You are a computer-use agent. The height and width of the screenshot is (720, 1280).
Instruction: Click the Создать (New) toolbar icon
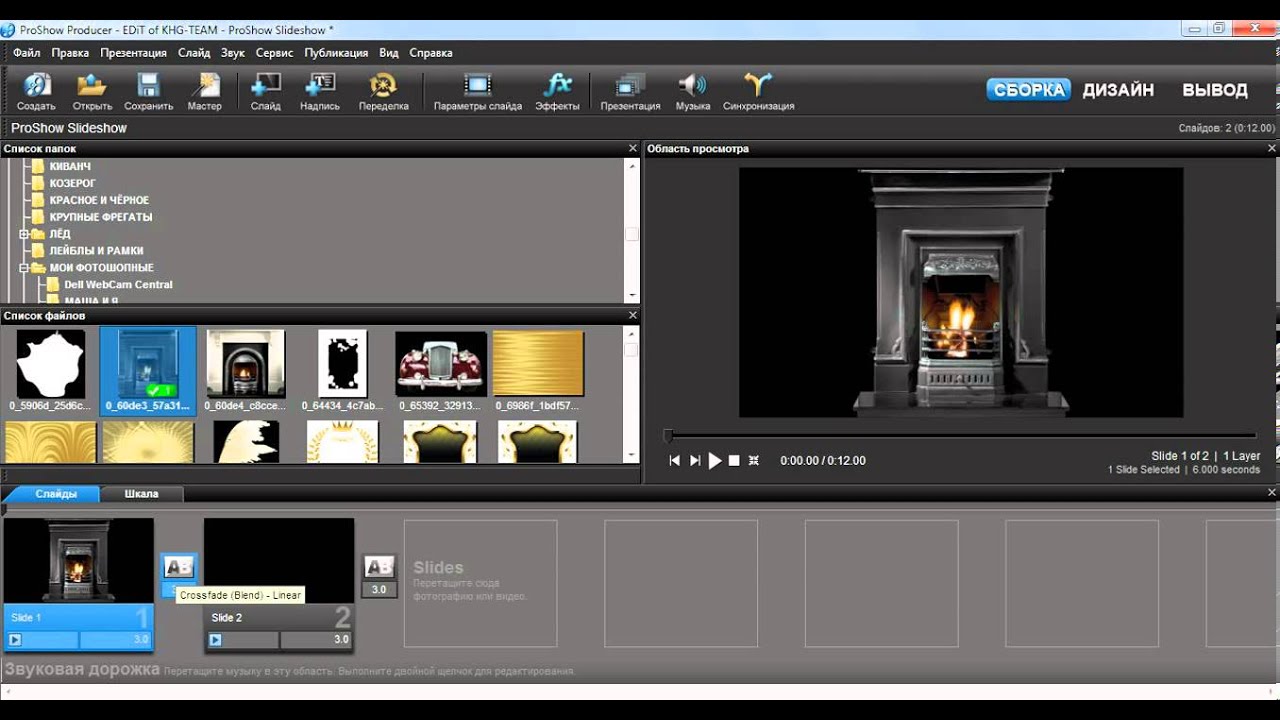click(x=36, y=90)
